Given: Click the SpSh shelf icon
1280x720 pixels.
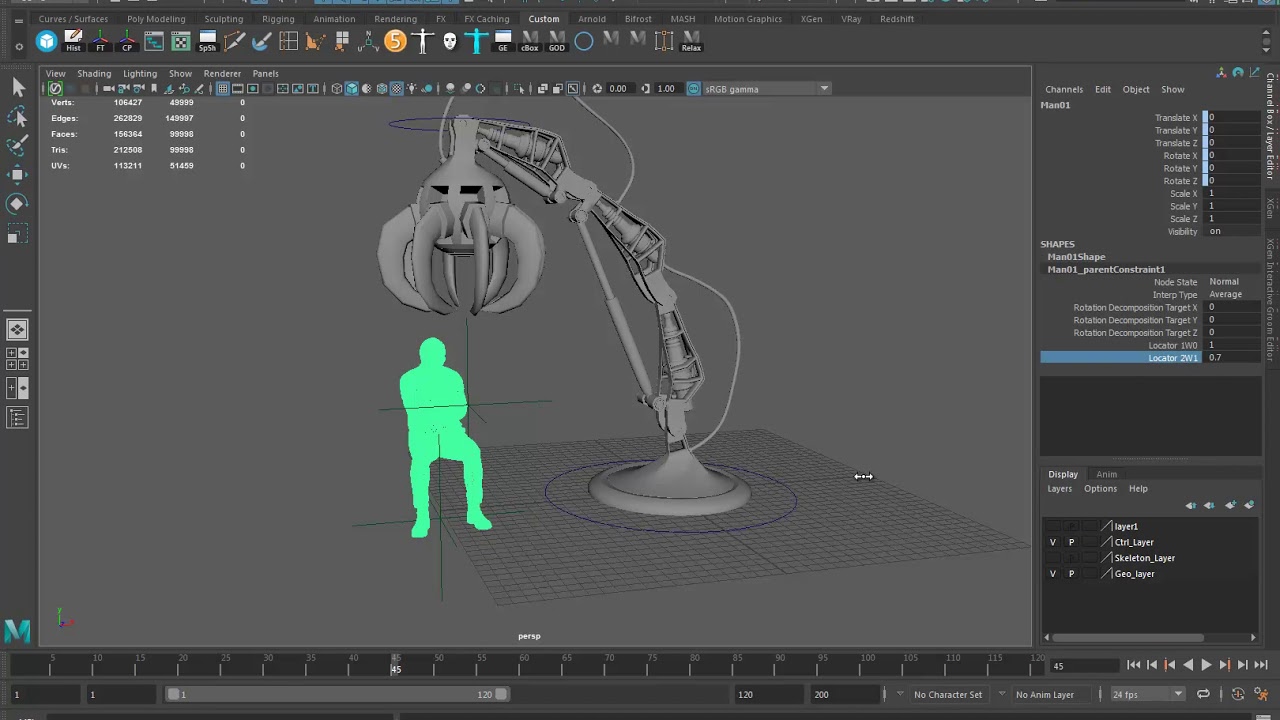Looking at the screenshot, I should tap(207, 41).
